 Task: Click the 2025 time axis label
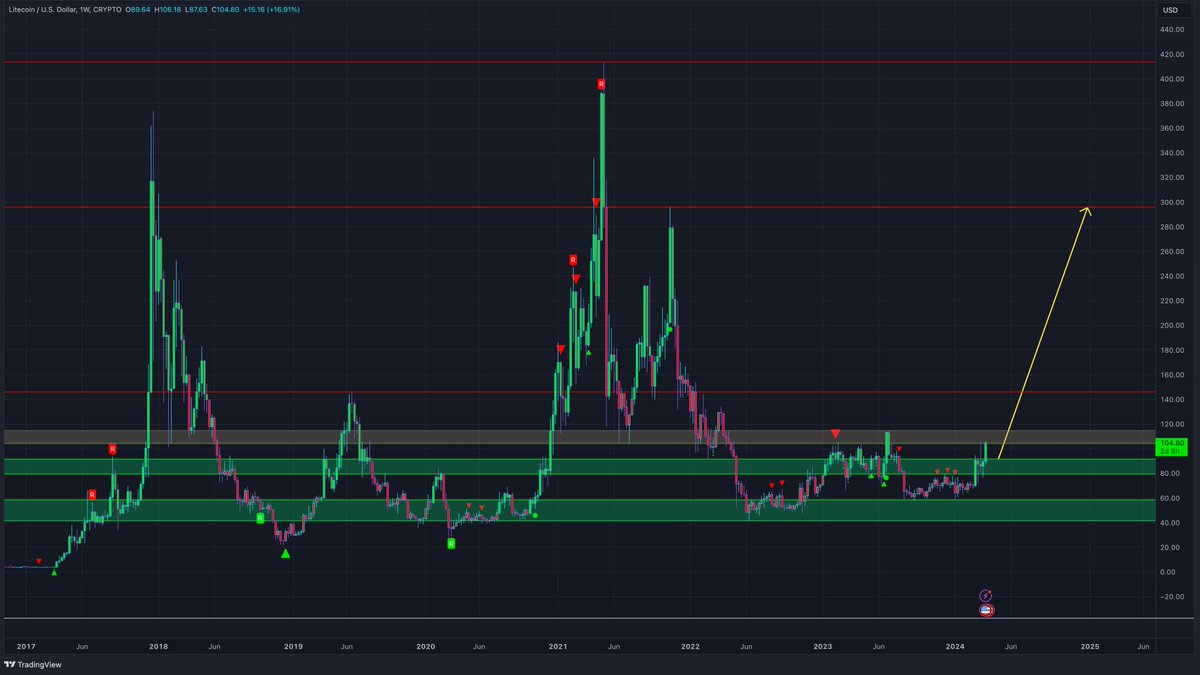[1090, 647]
